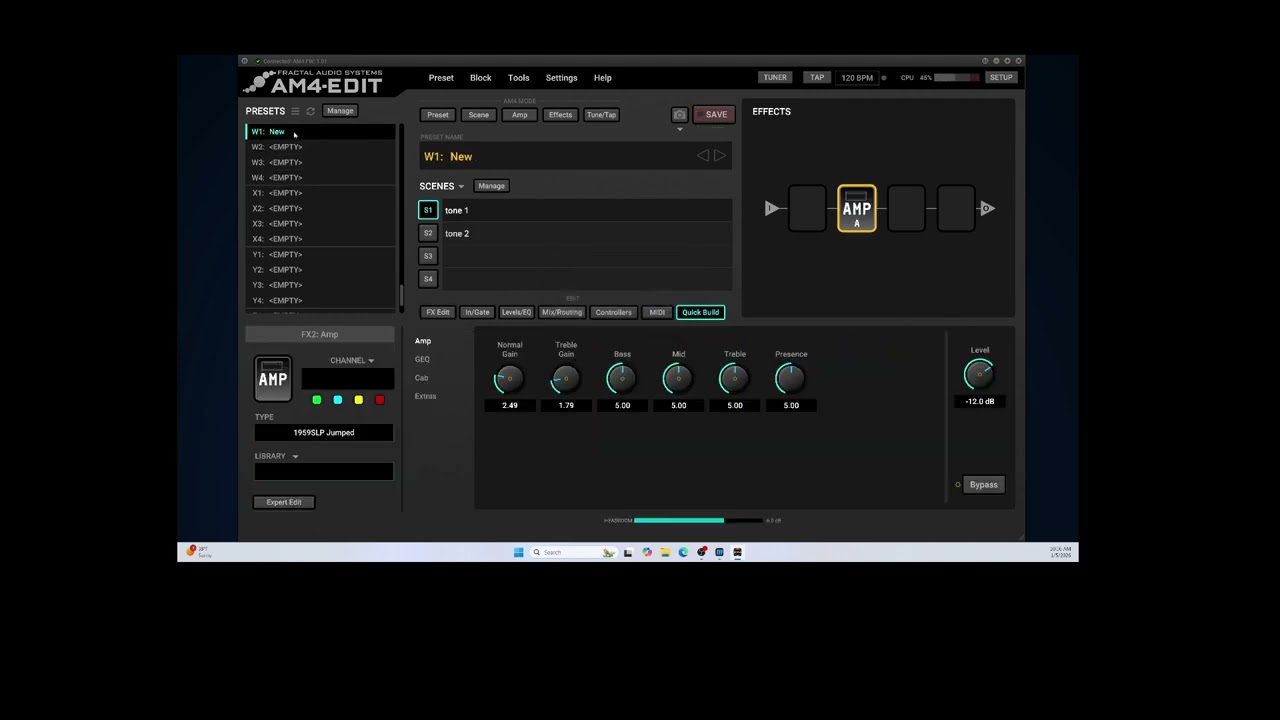The width and height of the screenshot is (1280, 720).
Task: Go to previous preset with left arrow
Action: pos(703,156)
